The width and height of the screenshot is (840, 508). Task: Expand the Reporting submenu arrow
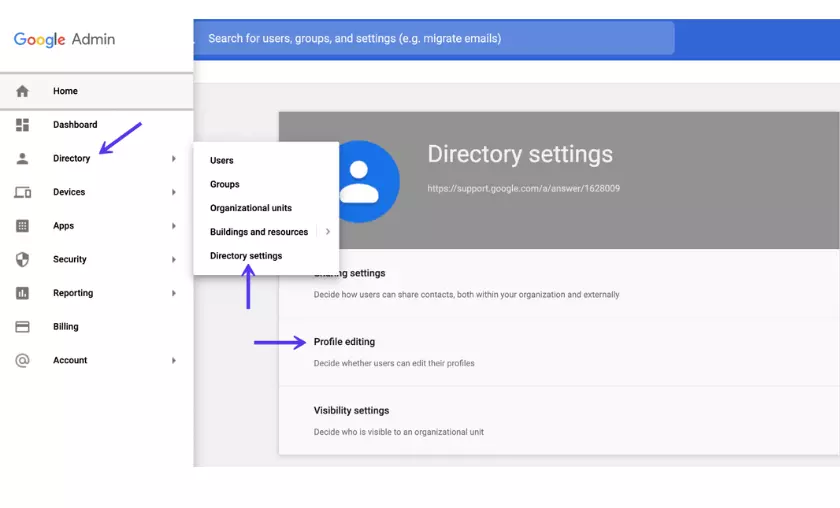coord(174,293)
